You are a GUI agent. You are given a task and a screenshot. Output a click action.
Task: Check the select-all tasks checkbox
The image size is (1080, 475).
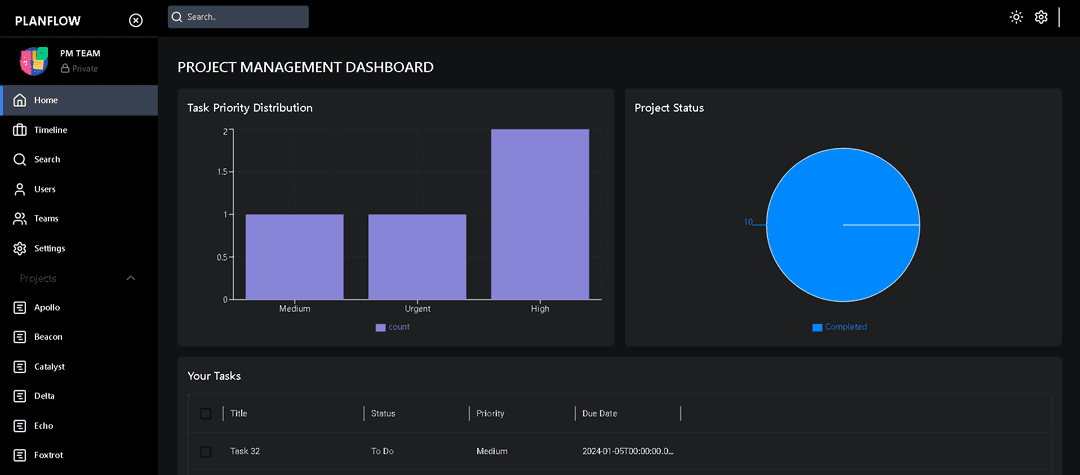pyautogui.click(x=206, y=413)
